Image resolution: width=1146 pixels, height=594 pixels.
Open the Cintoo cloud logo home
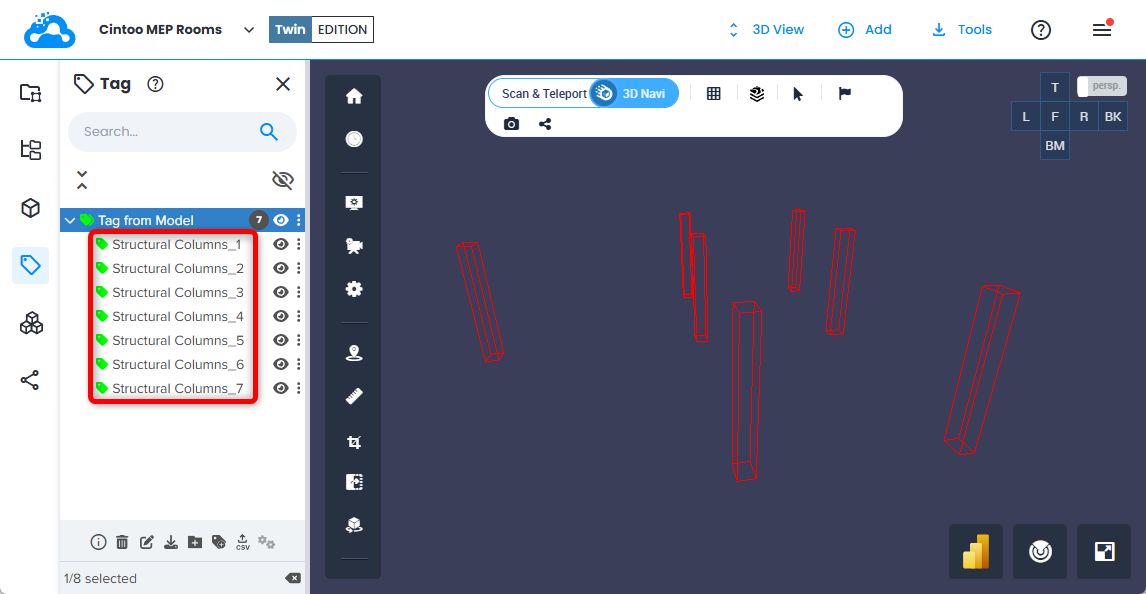tap(49, 30)
